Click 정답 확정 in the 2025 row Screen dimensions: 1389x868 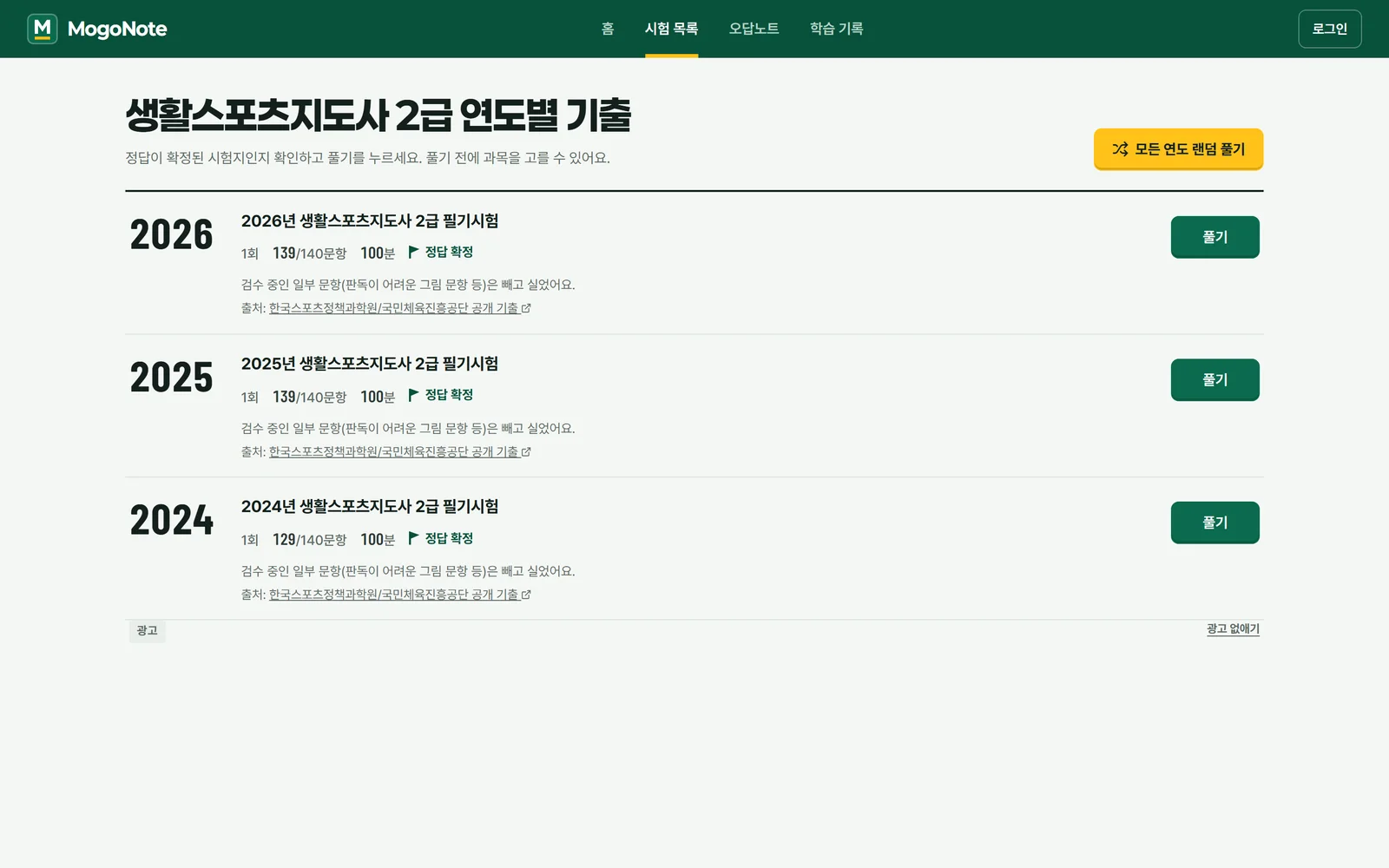point(449,395)
